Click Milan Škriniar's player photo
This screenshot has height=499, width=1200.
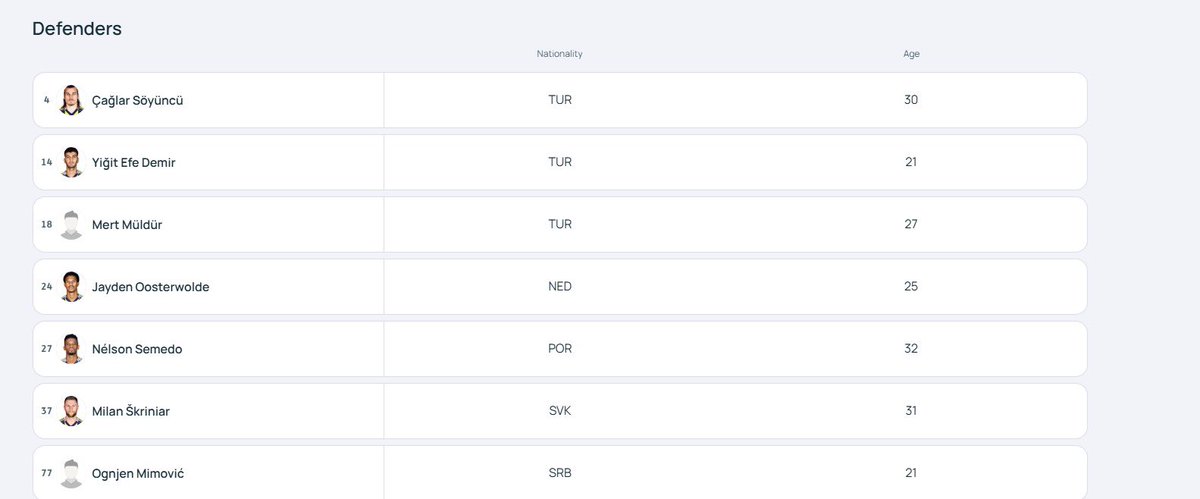(x=71, y=410)
